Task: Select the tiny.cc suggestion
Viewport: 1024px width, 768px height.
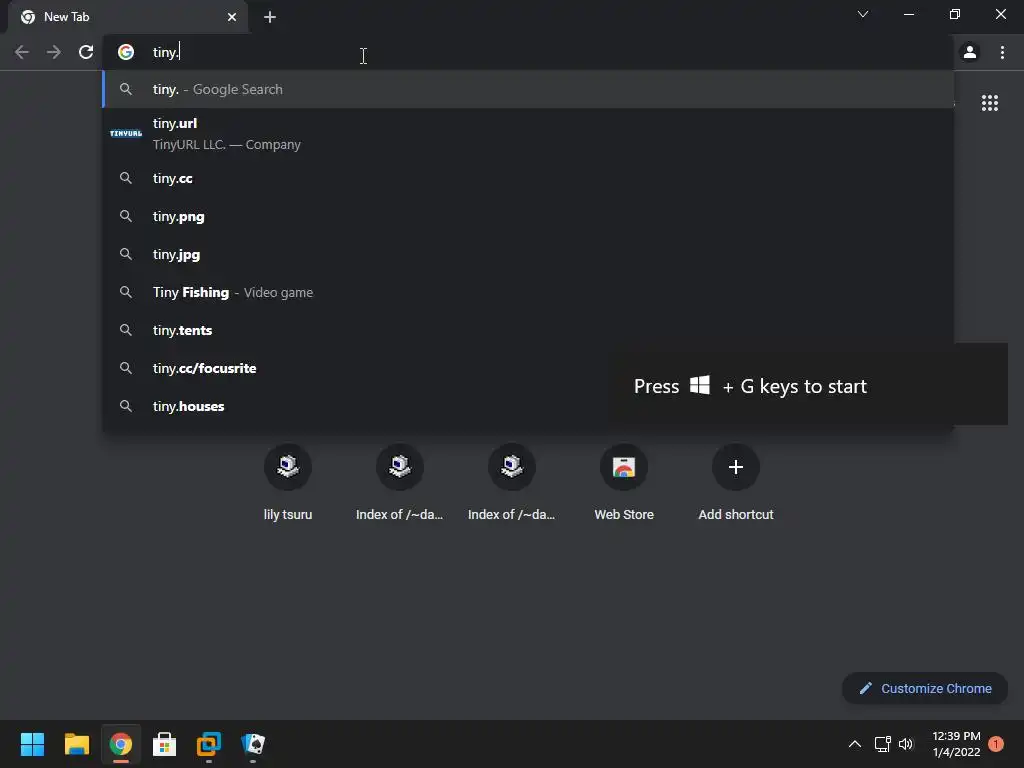Action: (x=528, y=178)
